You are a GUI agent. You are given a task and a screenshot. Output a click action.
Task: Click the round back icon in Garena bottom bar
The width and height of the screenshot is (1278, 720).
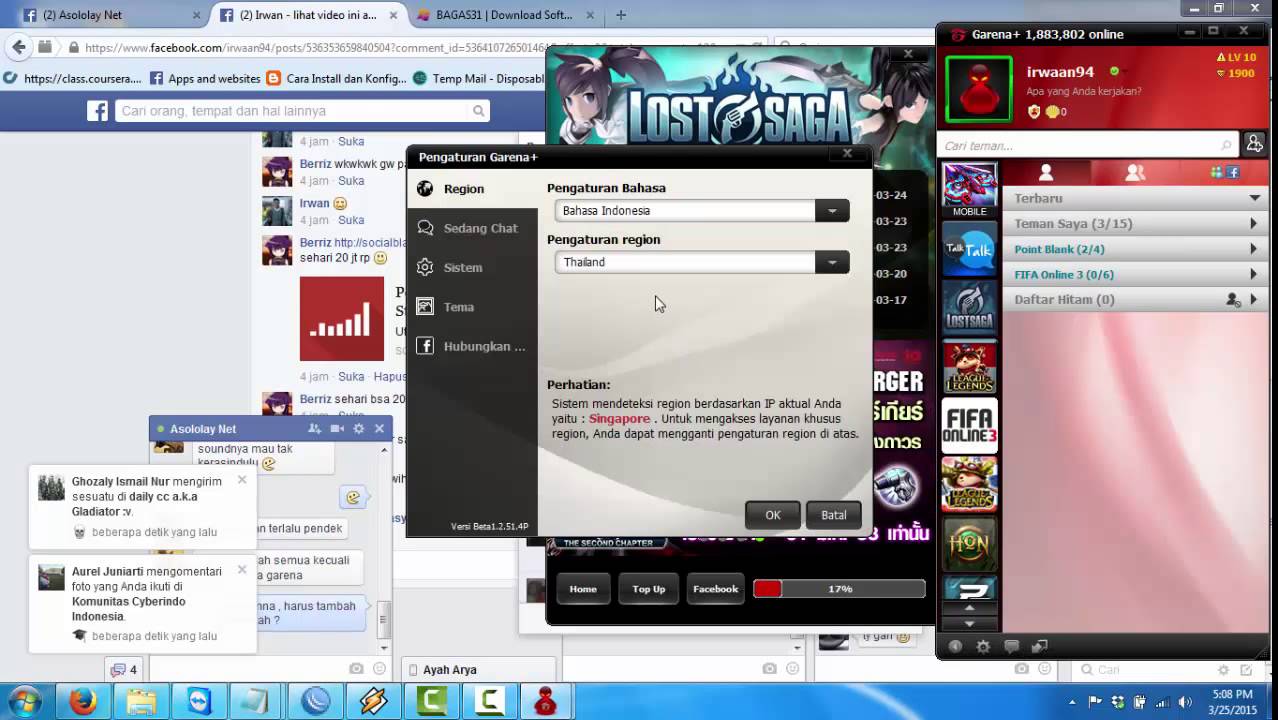pos(955,647)
